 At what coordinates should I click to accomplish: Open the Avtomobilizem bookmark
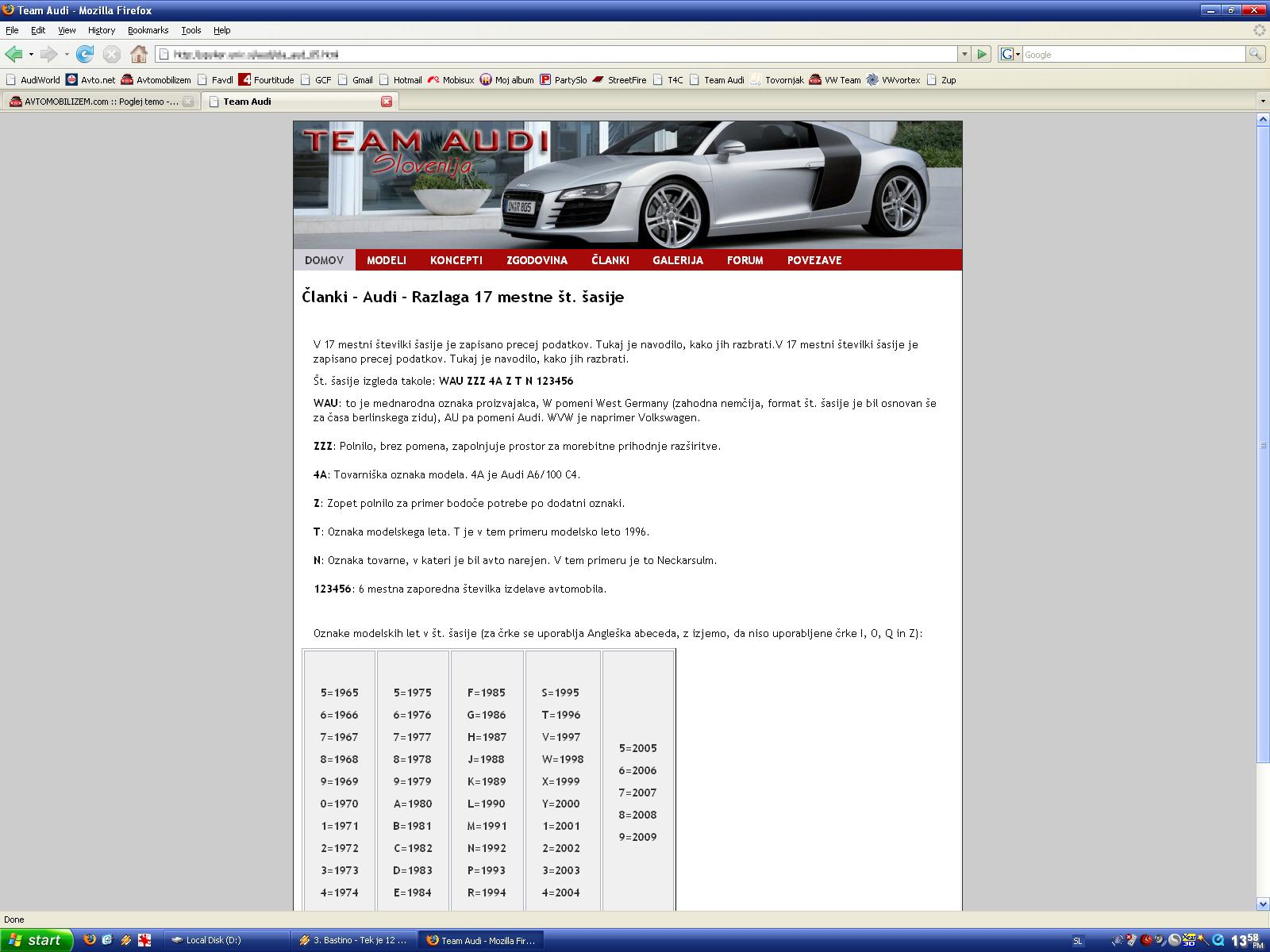tap(156, 80)
